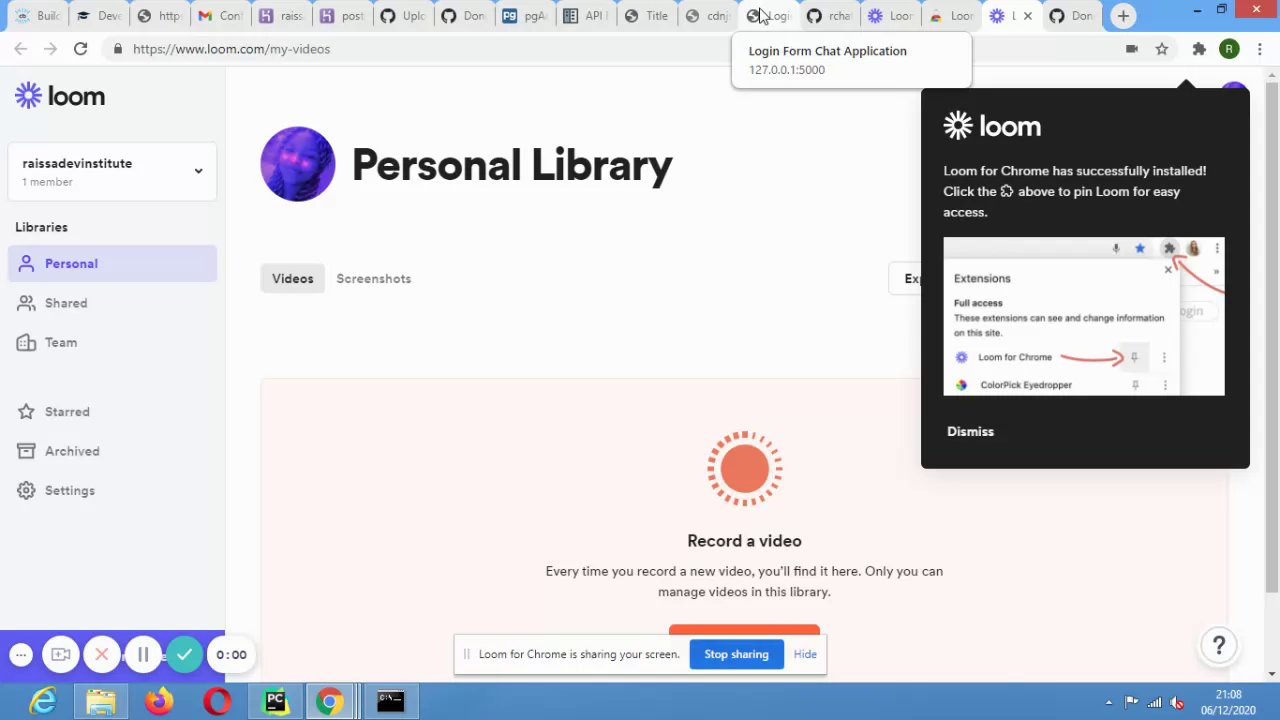Switch to the Login Form Chat Application tab
1280x720 pixels.
click(768, 15)
